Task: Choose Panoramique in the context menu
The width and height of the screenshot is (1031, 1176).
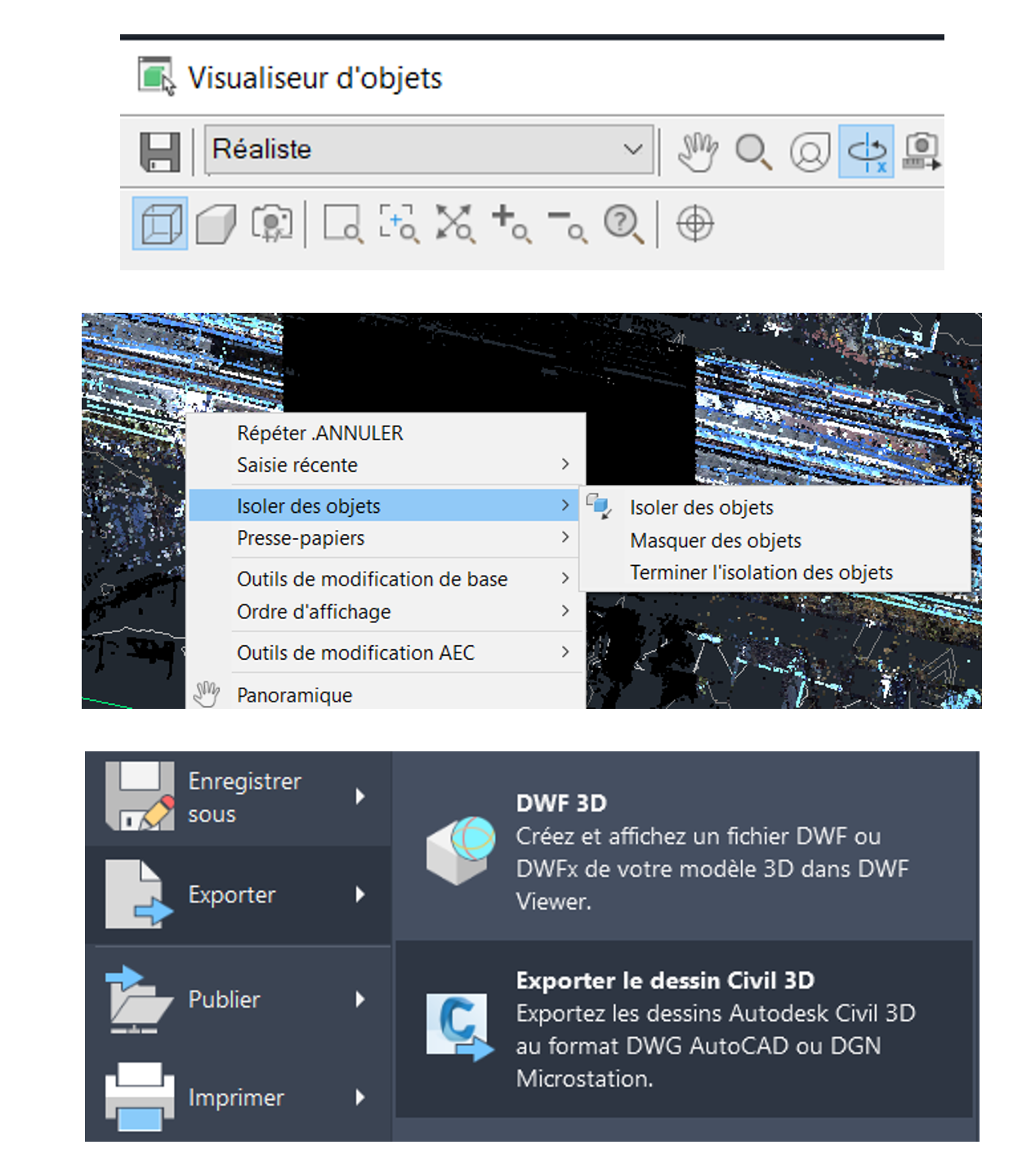Action: (386, 694)
